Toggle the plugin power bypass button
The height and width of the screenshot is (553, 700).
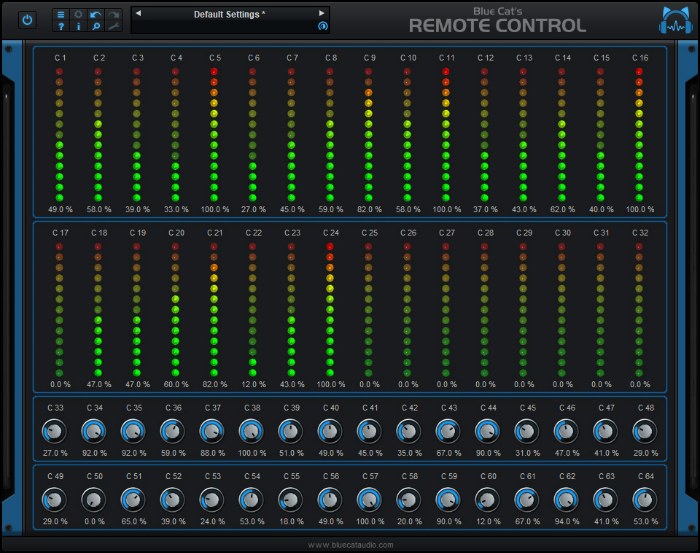click(27, 20)
